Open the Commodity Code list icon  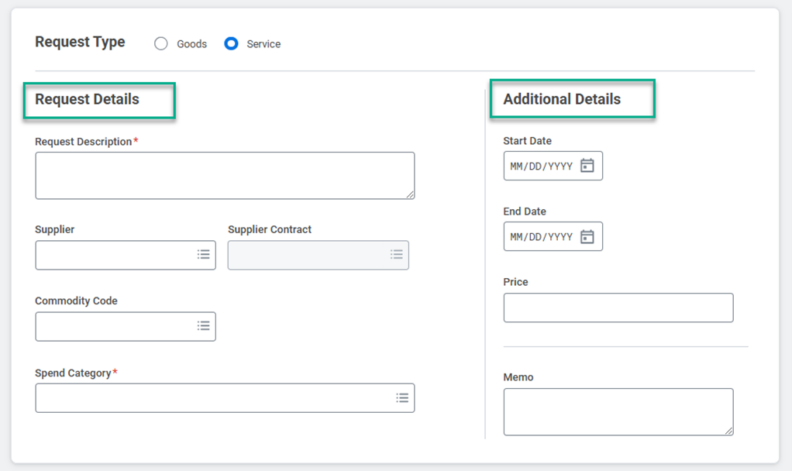pyautogui.click(x=203, y=326)
